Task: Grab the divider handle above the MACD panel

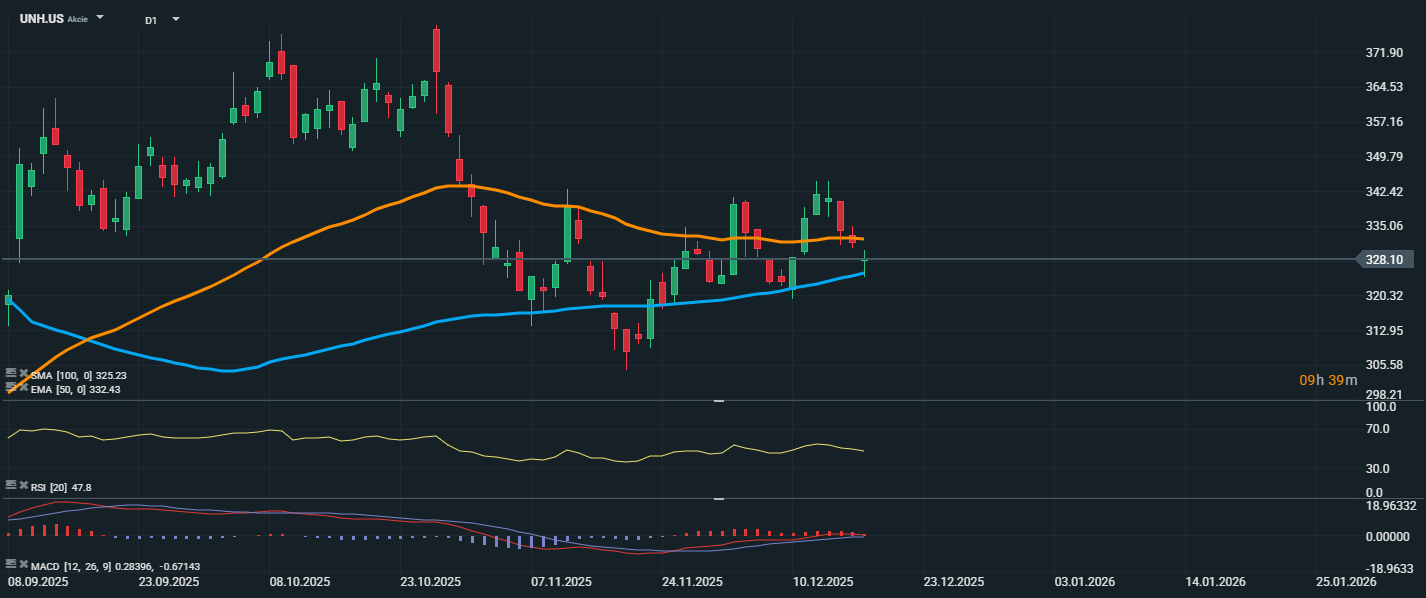Action: 718,498
